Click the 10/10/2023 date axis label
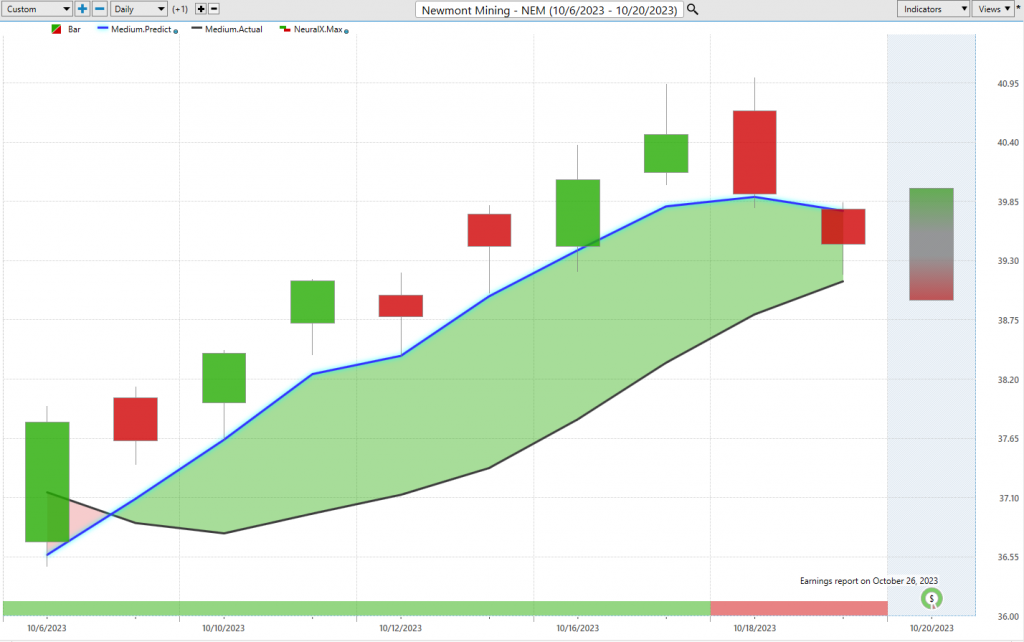Viewport: 1024px width, 642px height. 223,628
